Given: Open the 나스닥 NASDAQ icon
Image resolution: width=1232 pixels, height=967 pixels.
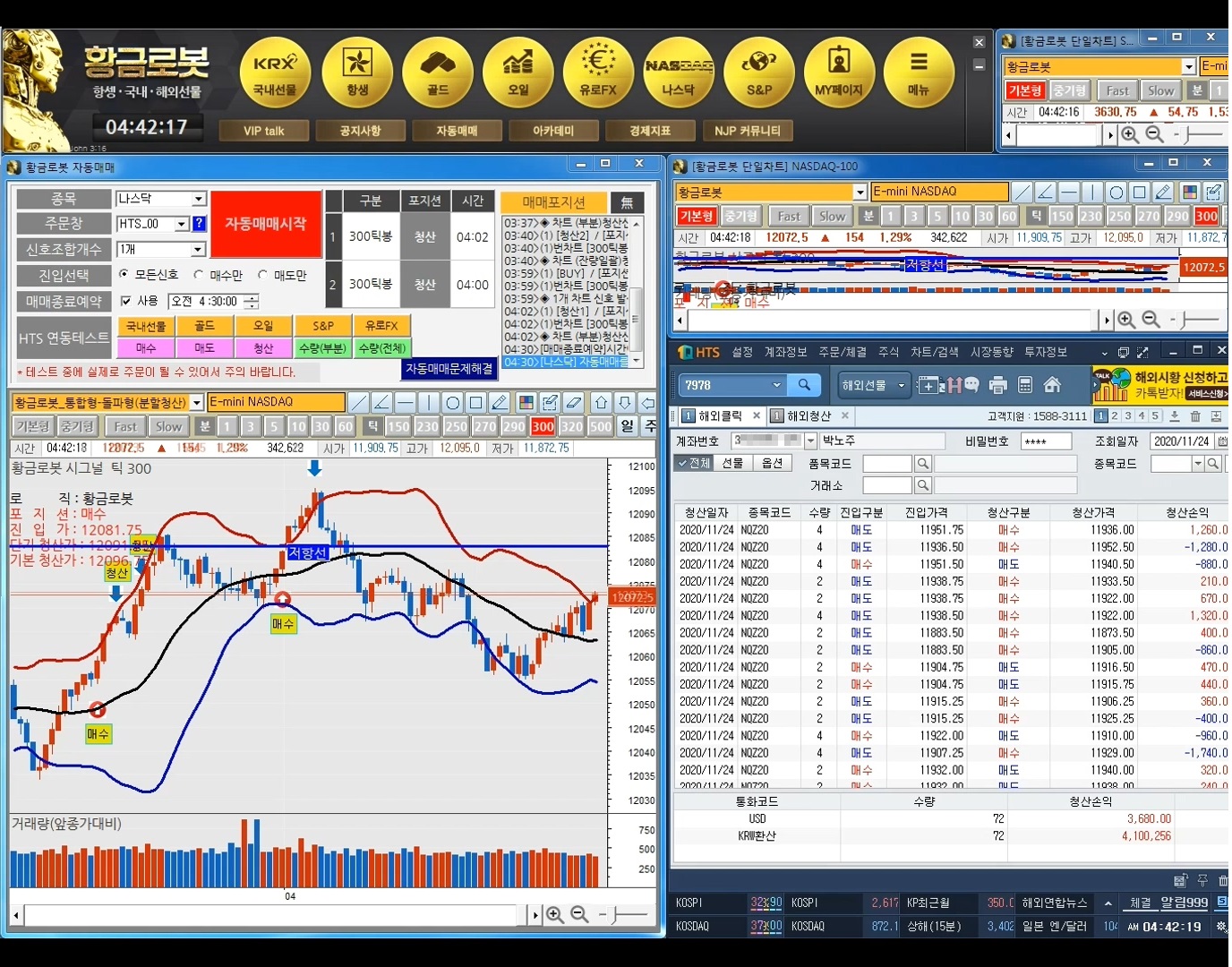Looking at the screenshot, I should point(678,73).
